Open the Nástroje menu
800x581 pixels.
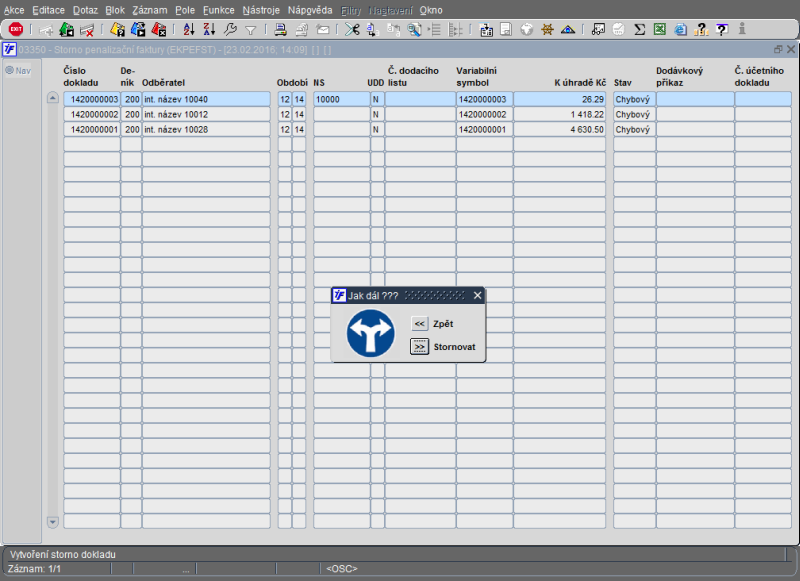point(261,9)
